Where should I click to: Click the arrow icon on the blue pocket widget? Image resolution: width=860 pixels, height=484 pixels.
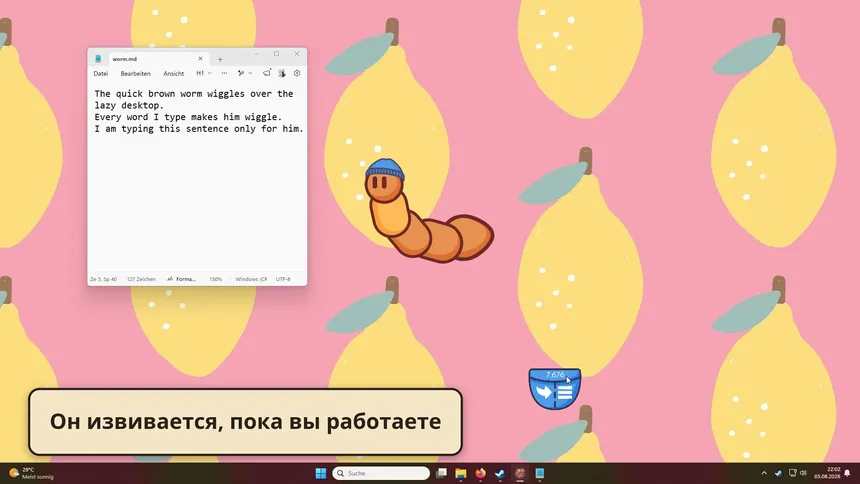click(x=544, y=392)
